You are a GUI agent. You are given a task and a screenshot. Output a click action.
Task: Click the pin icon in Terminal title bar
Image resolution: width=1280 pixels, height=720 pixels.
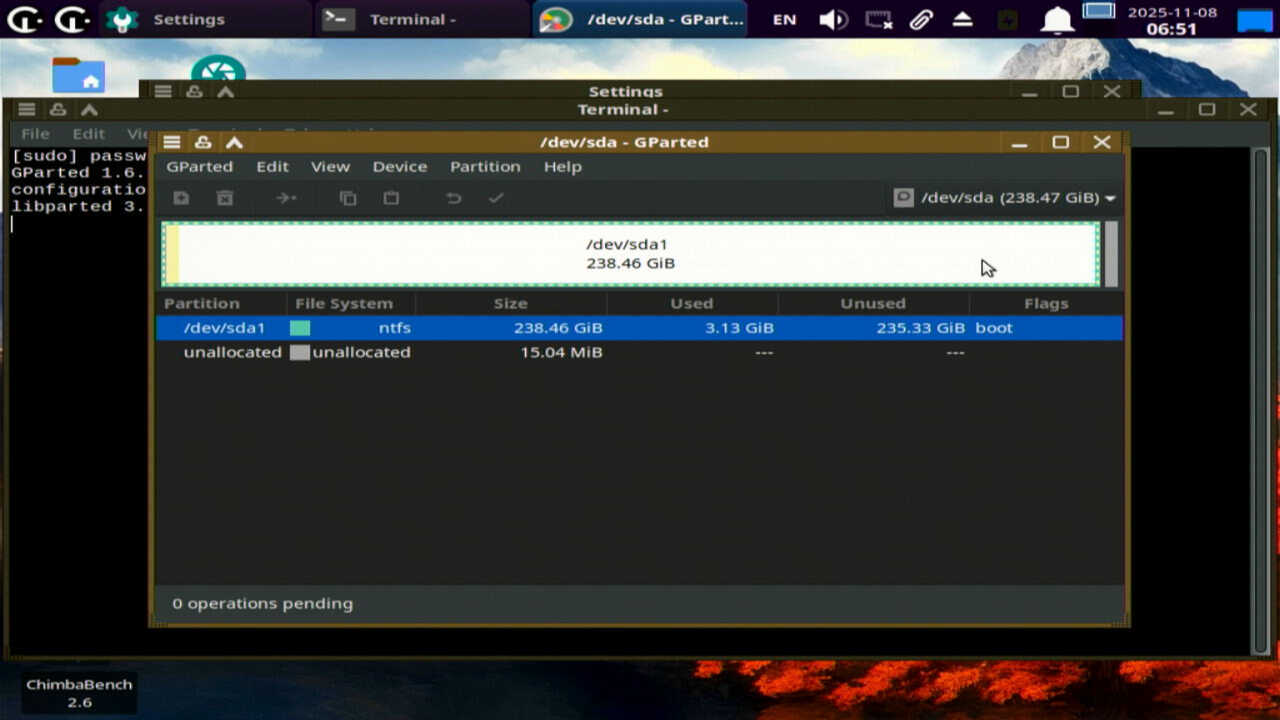(58, 109)
